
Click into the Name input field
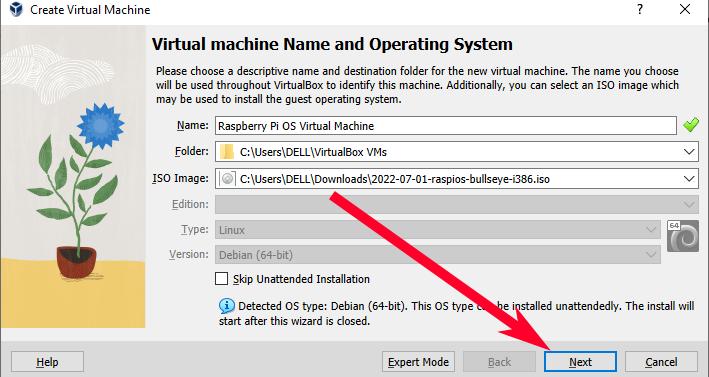(x=446, y=126)
